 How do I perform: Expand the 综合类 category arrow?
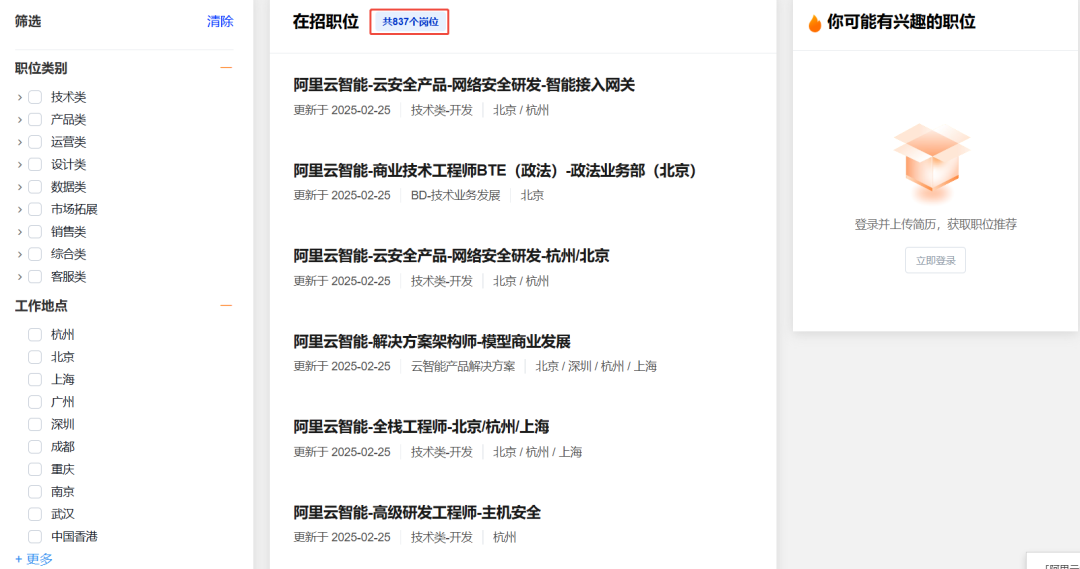click(19, 254)
